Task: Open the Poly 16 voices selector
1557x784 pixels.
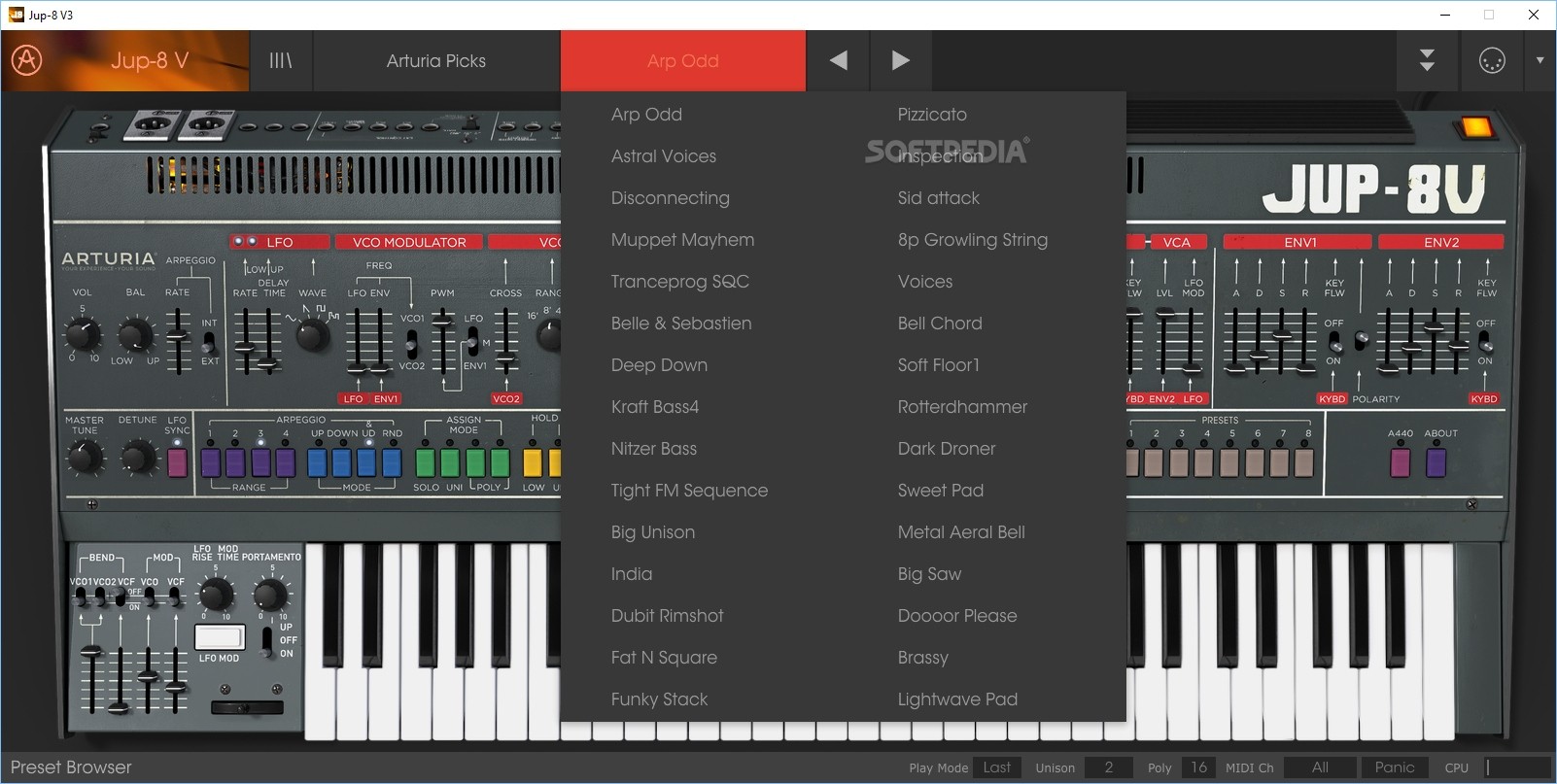Action: [1198, 767]
